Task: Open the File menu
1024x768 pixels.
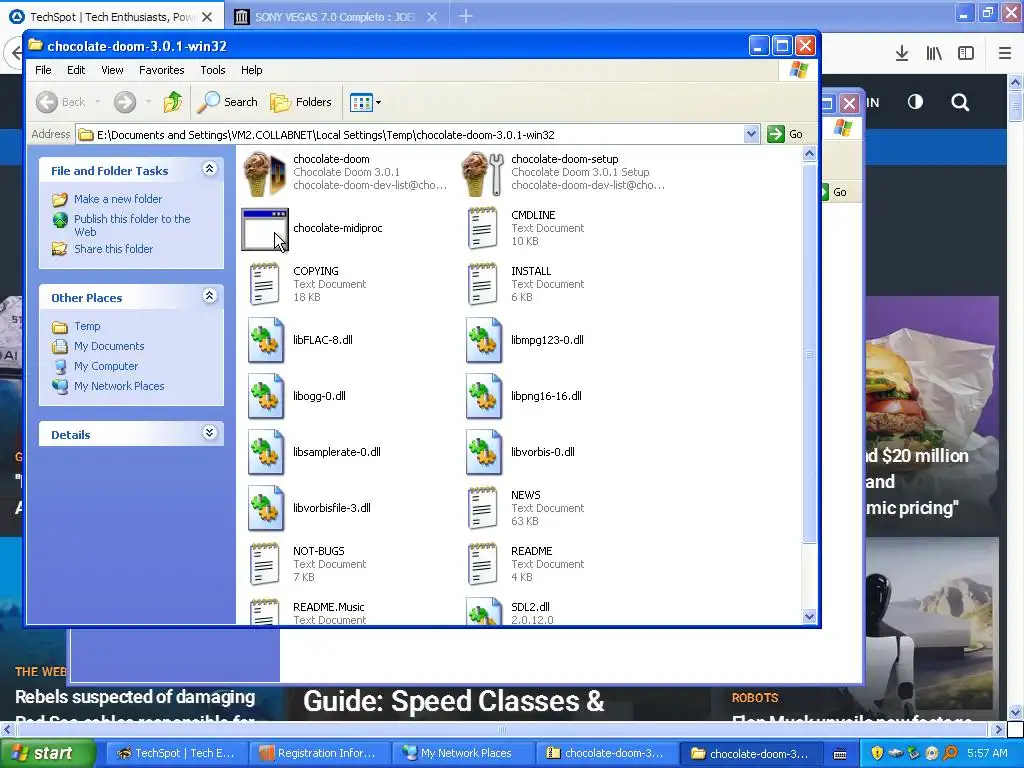Action: (43, 70)
